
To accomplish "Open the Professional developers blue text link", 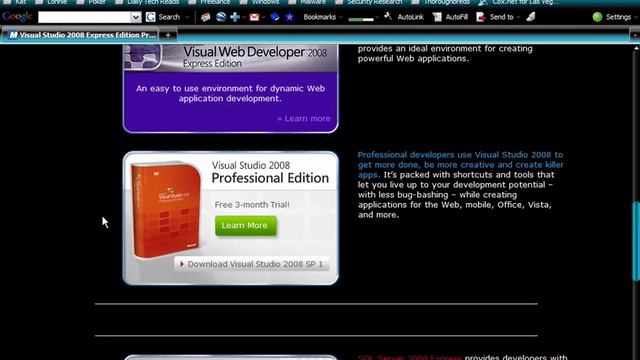I will tap(460, 164).
